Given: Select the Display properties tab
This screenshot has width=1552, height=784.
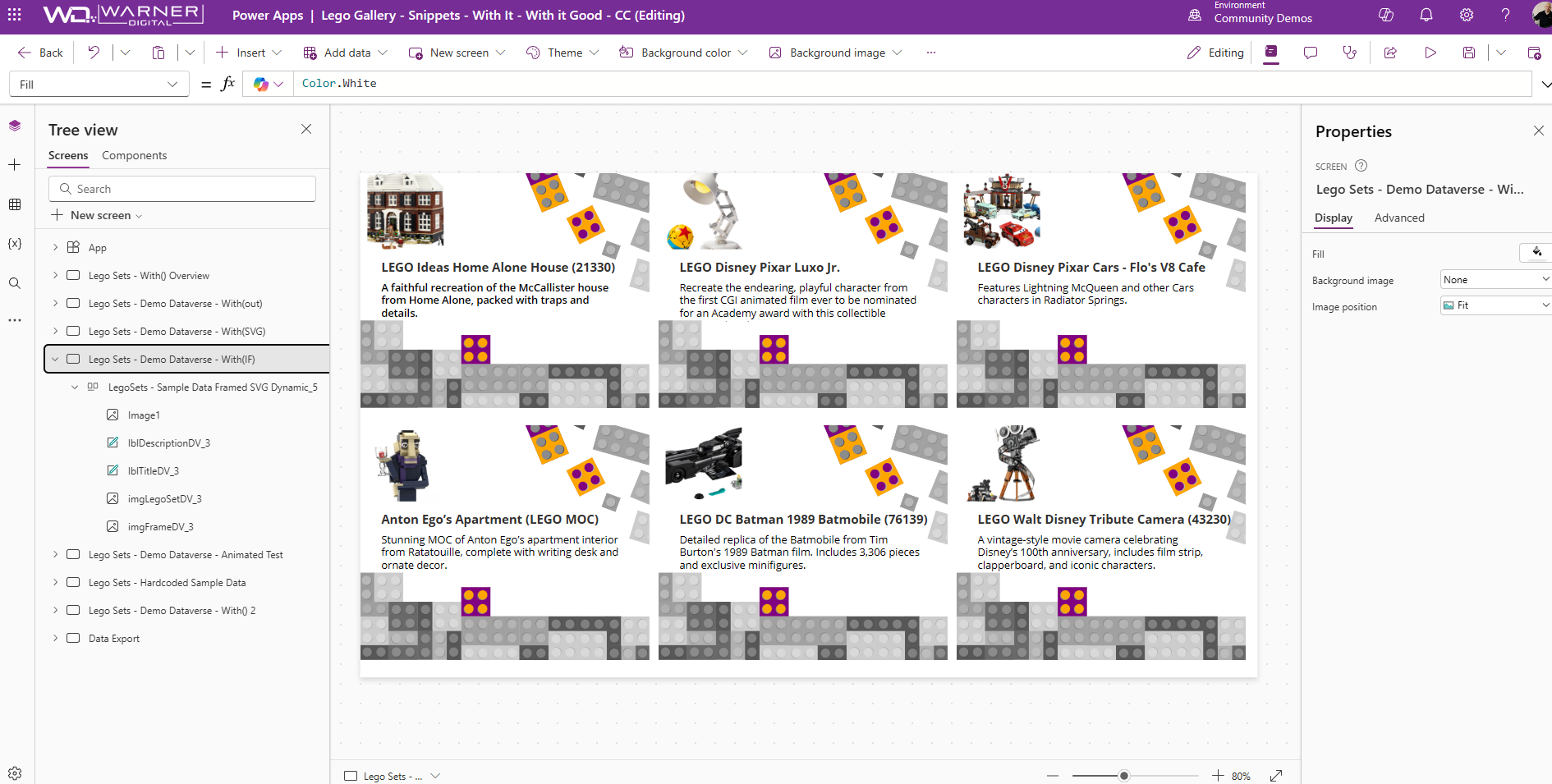Looking at the screenshot, I should (x=1334, y=218).
